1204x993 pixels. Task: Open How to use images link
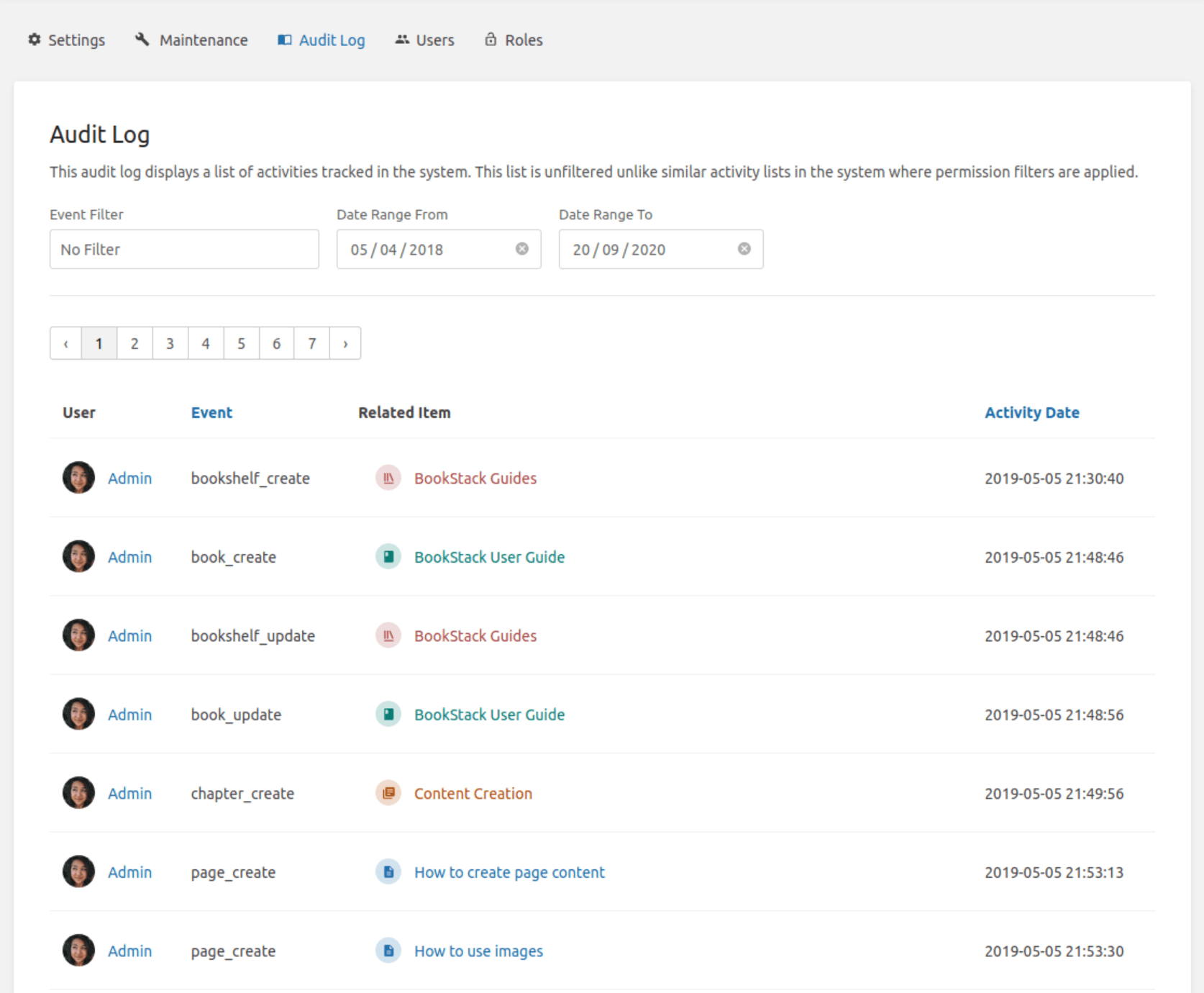(x=478, y=951)
